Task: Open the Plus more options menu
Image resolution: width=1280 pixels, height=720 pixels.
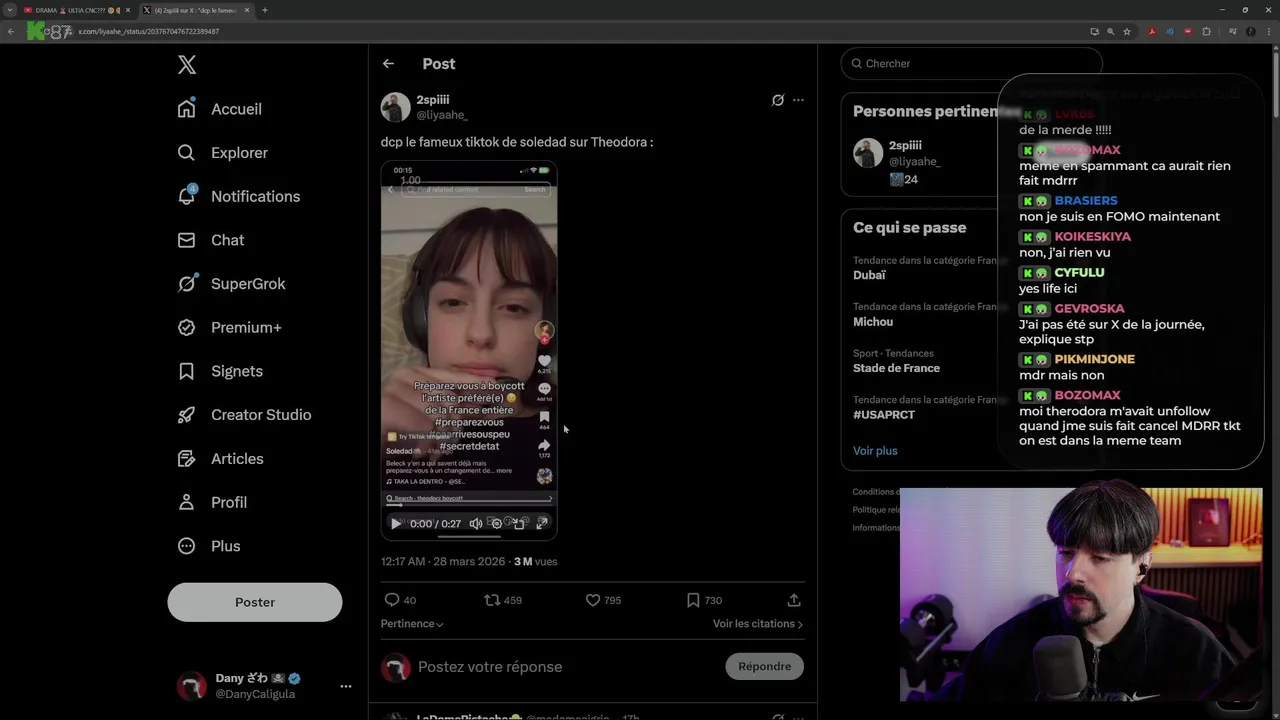Action: pyautogui.click(x=208, y=546)
